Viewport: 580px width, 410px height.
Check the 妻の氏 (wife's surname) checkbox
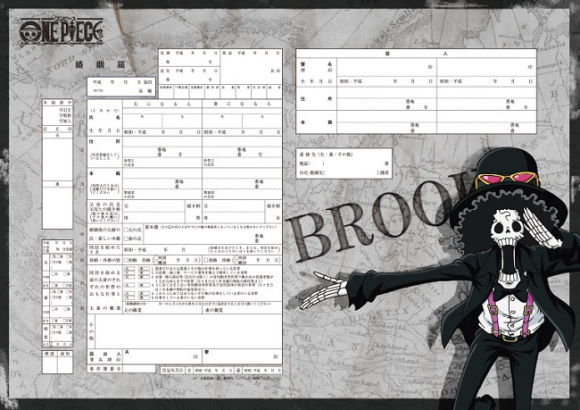(x=126, y=238)
